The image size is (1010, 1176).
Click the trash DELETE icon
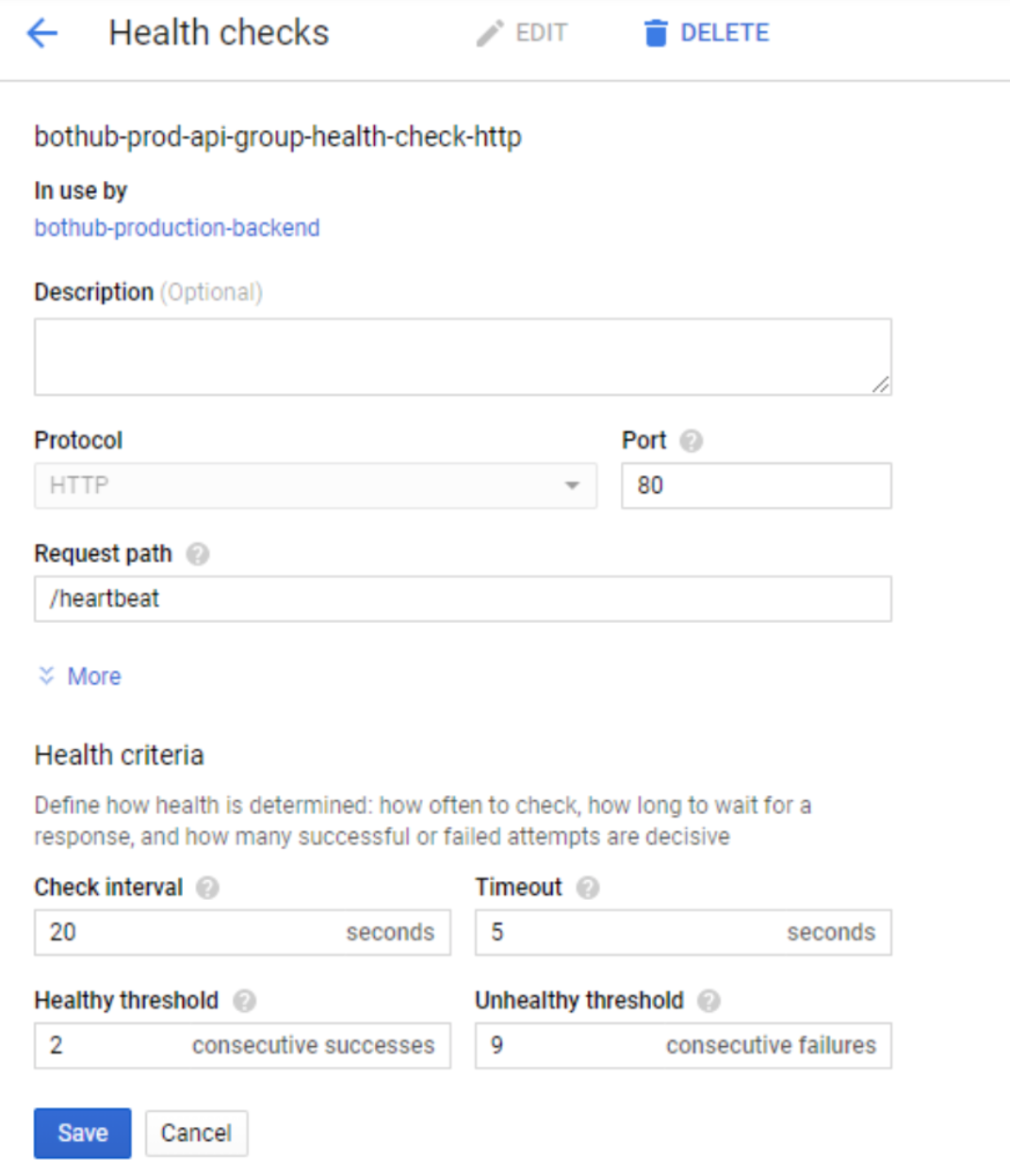(x=656, y=34)
